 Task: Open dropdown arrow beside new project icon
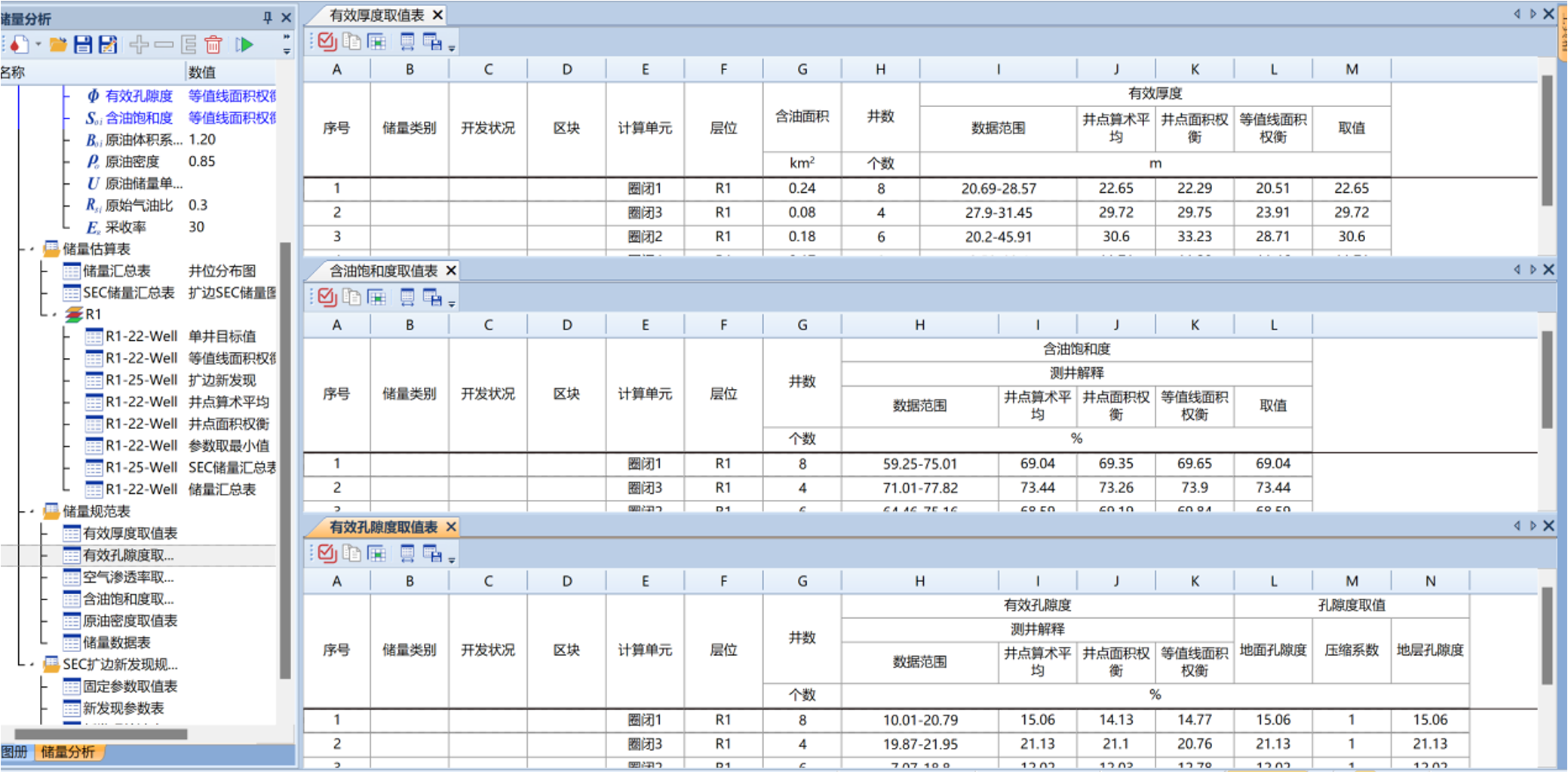click(38, 44)
